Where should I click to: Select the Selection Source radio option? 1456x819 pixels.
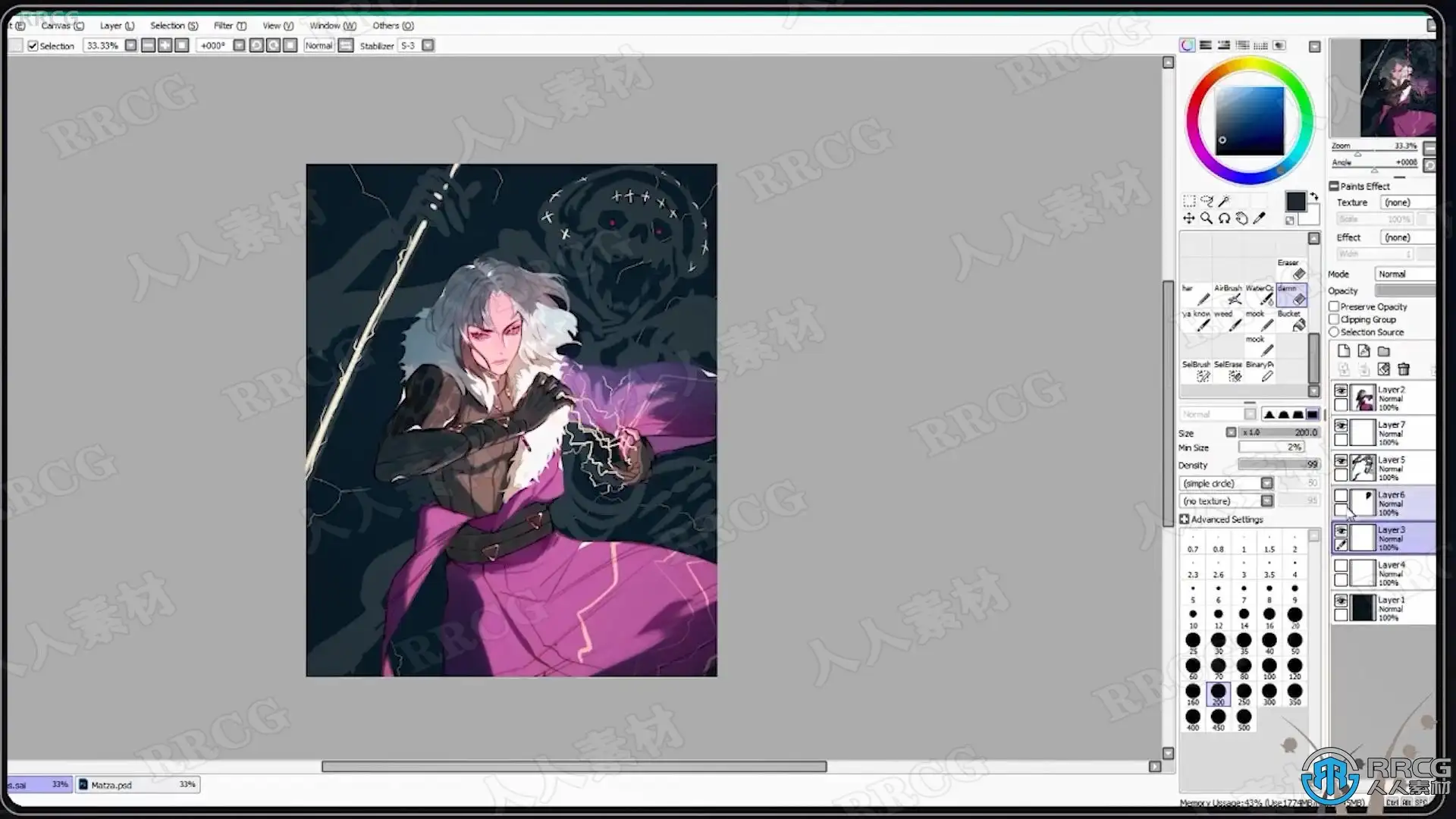click(1334, 332)
